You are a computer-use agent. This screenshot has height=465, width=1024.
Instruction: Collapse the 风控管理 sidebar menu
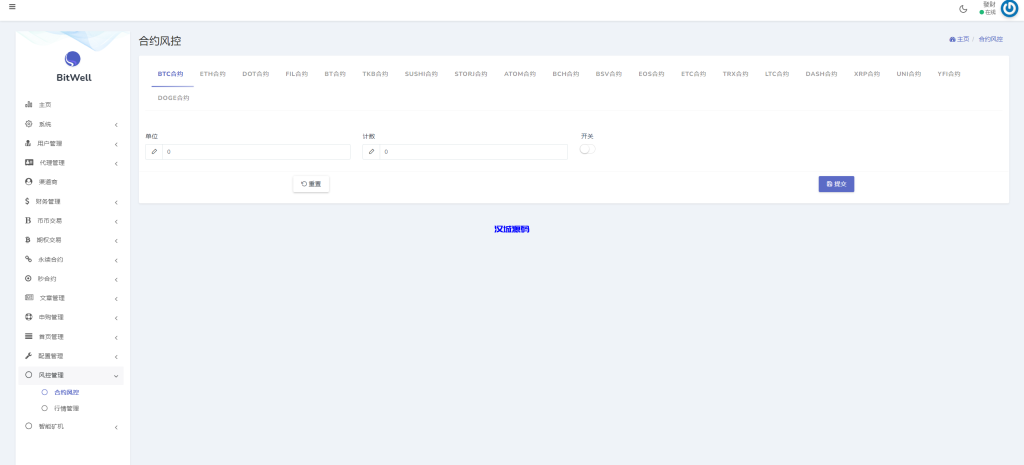click(72, 375)
